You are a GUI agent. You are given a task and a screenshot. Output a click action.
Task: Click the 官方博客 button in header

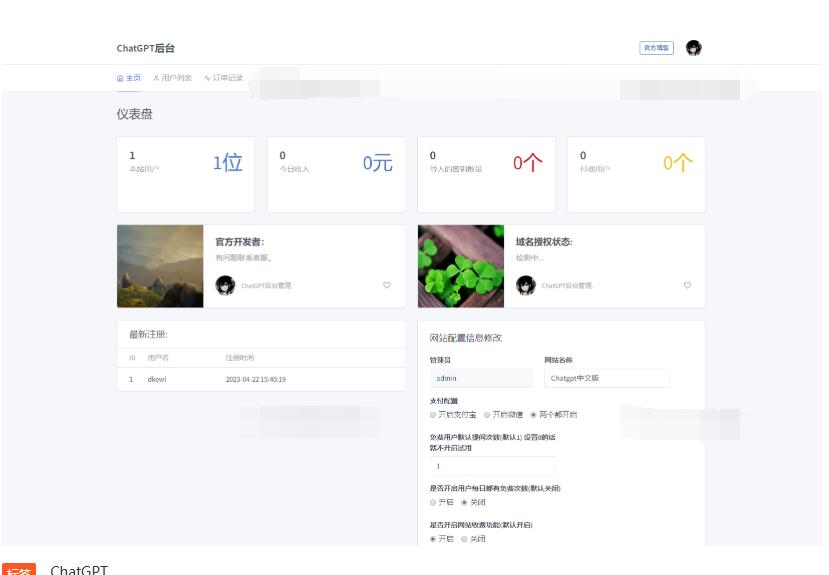[656, 48]
